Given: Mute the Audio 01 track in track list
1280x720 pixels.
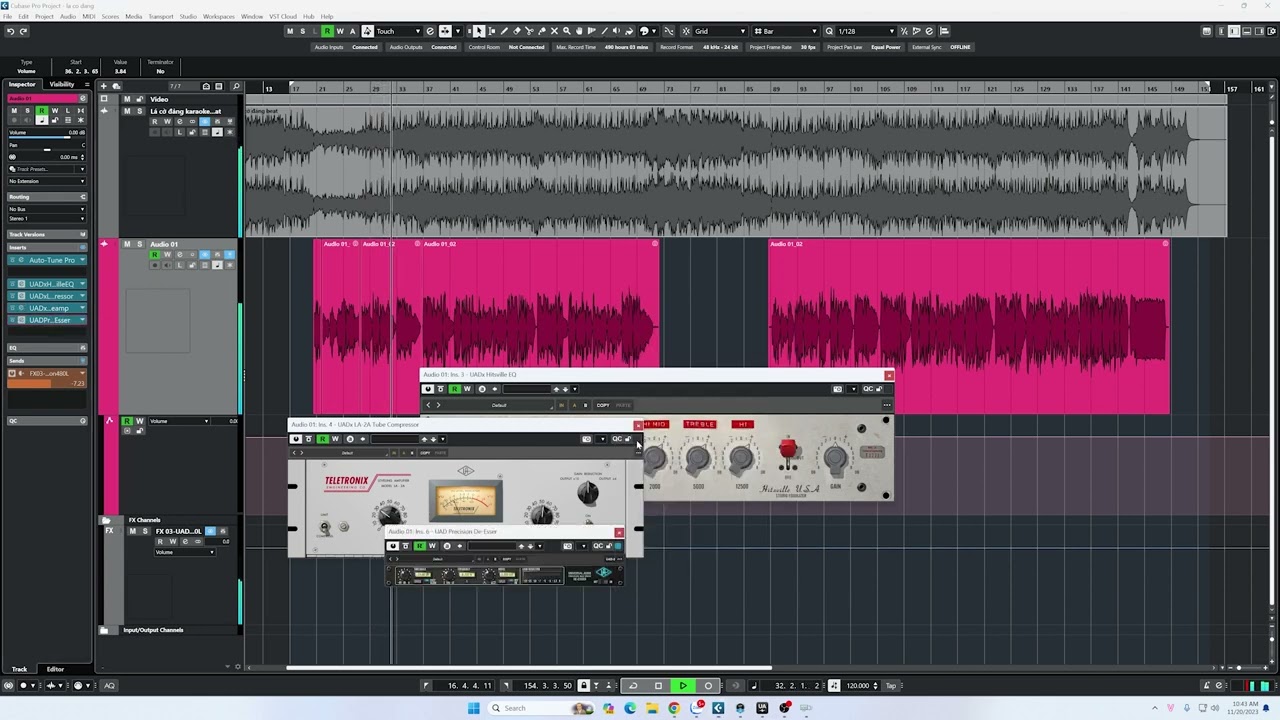Looking at the screenshot, I should click(127, 244).
